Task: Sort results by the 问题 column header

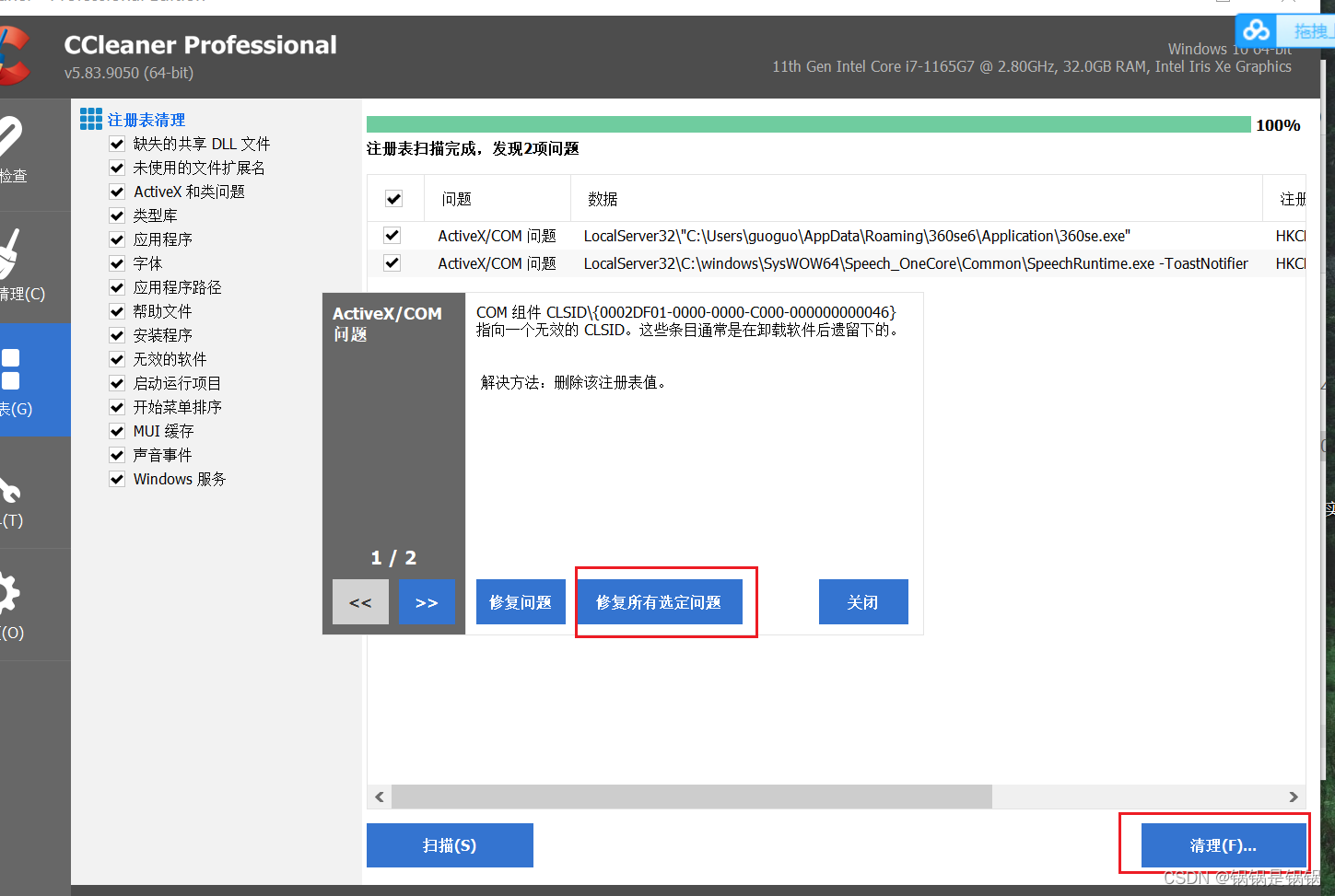Action: [x=498, y=199]
